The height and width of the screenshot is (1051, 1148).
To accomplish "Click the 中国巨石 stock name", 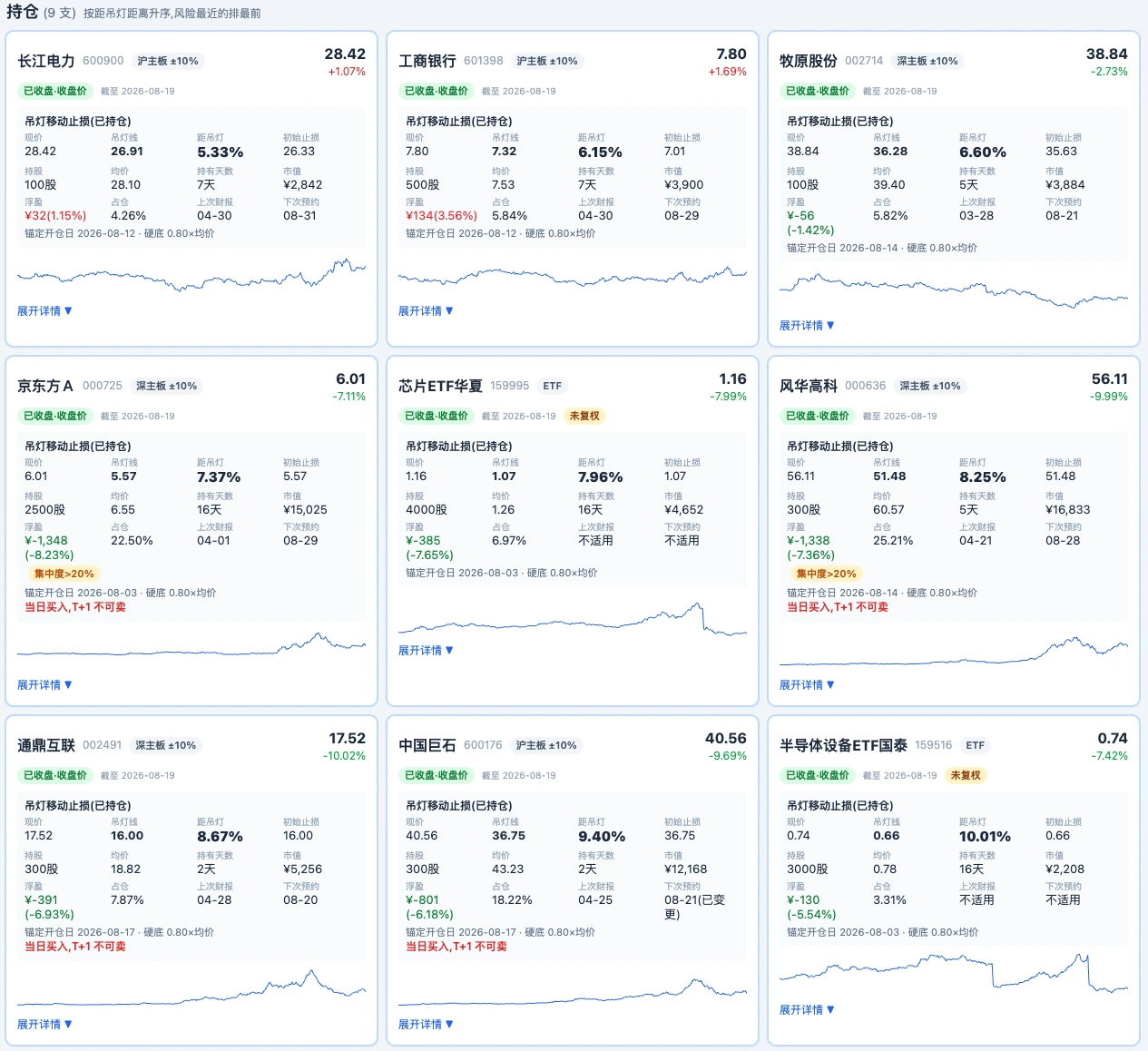I will click(427, 745).
